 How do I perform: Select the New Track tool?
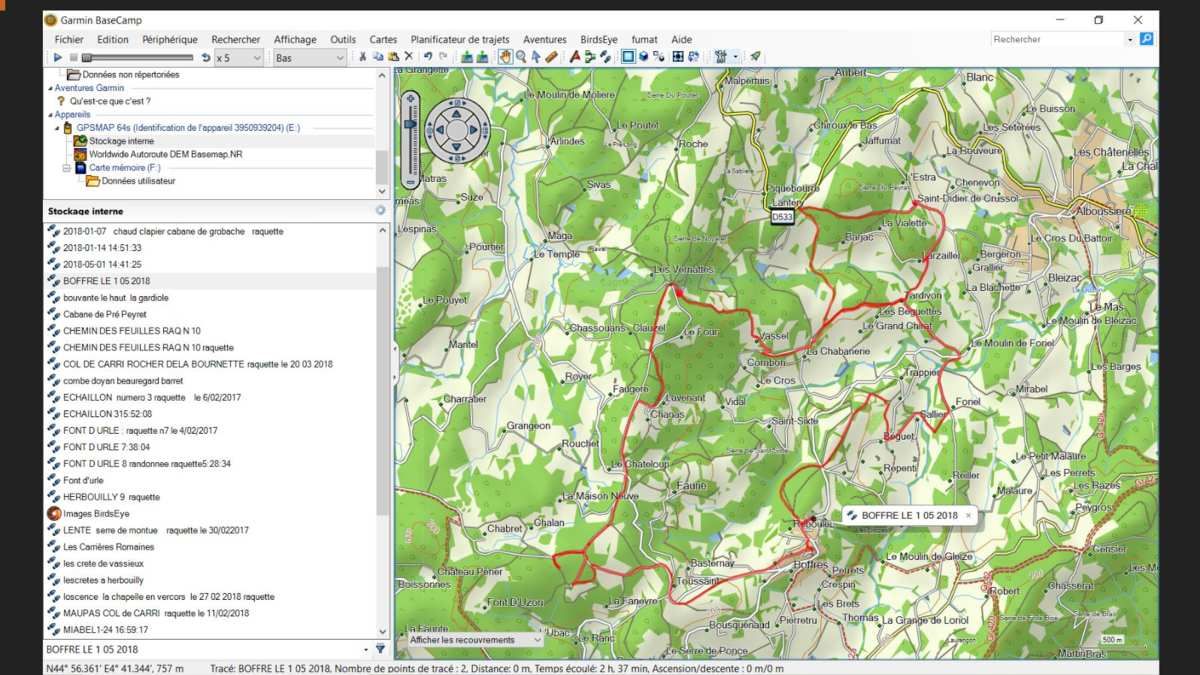pyautogui.click(x=605, y=57)
